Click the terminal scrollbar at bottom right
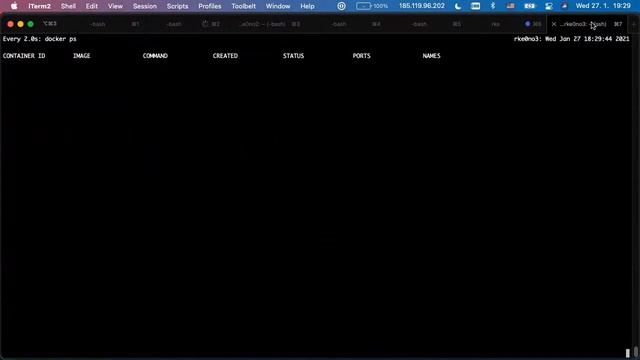Viewport: 640px width, 360px height. (636, 352)
